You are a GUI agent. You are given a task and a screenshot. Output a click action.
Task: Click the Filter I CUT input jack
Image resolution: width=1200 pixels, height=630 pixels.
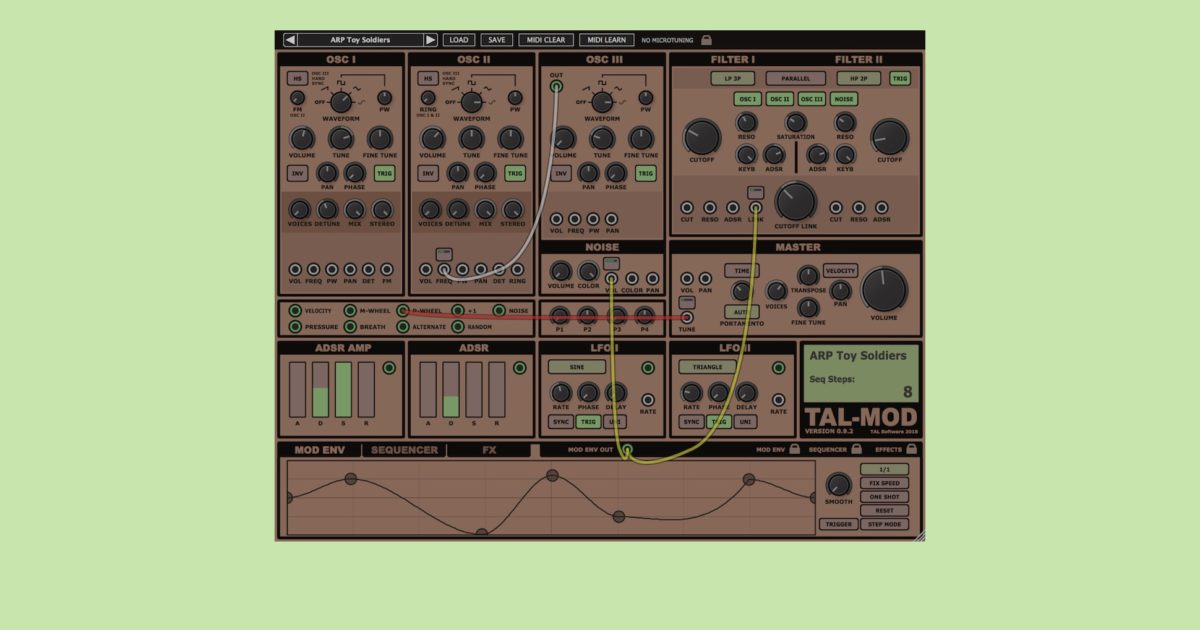(687, 208)
